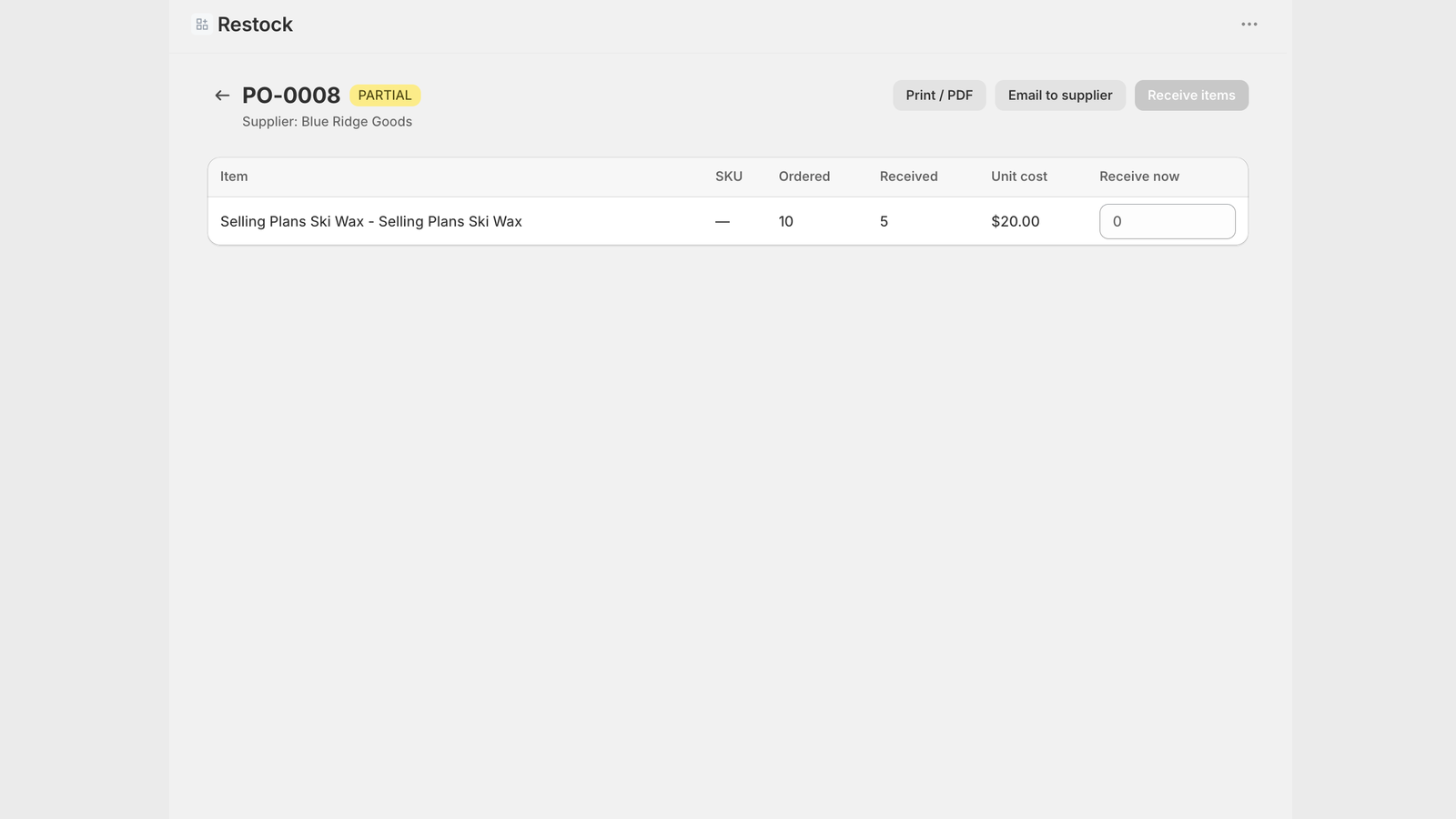Click the Receive items button
The width and height of the screenshot is (1456, 819).
pyautogui.click(x=1191, y=96)
